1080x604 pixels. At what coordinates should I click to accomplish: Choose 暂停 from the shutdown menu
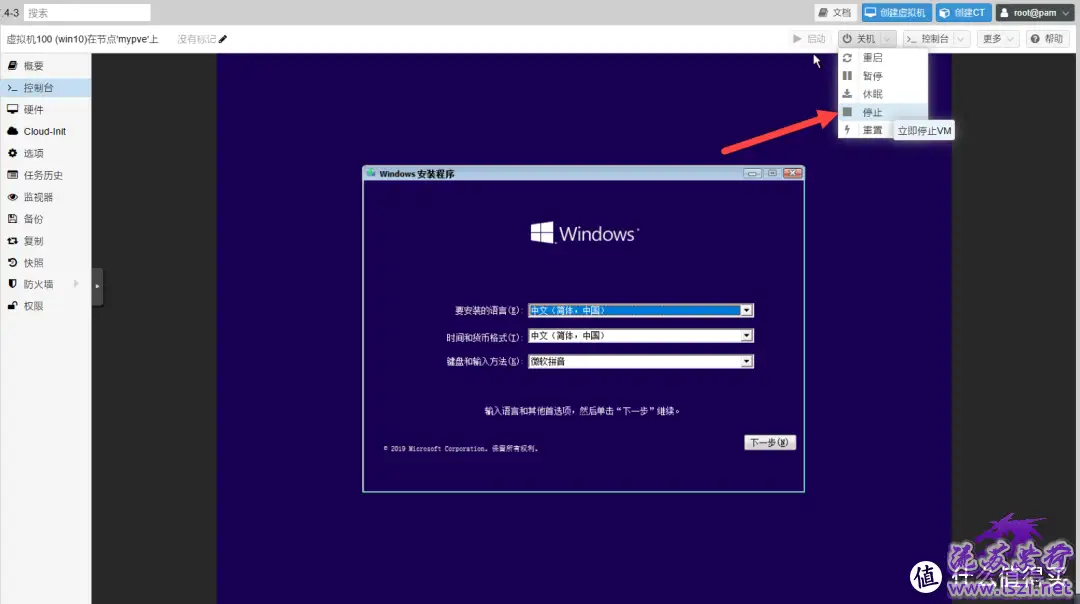click(x=883, y=76)
